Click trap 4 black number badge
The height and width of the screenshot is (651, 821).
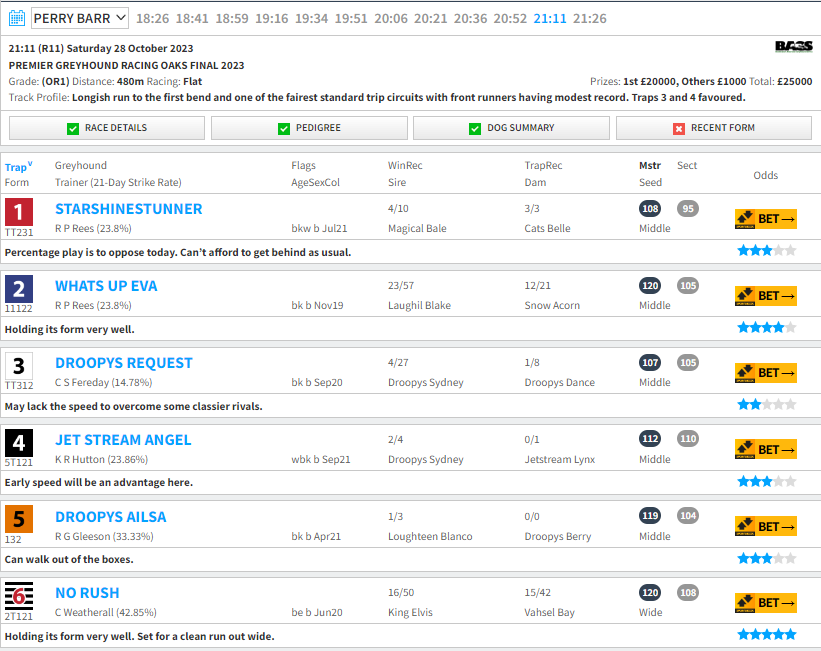(x=19, y=443)
